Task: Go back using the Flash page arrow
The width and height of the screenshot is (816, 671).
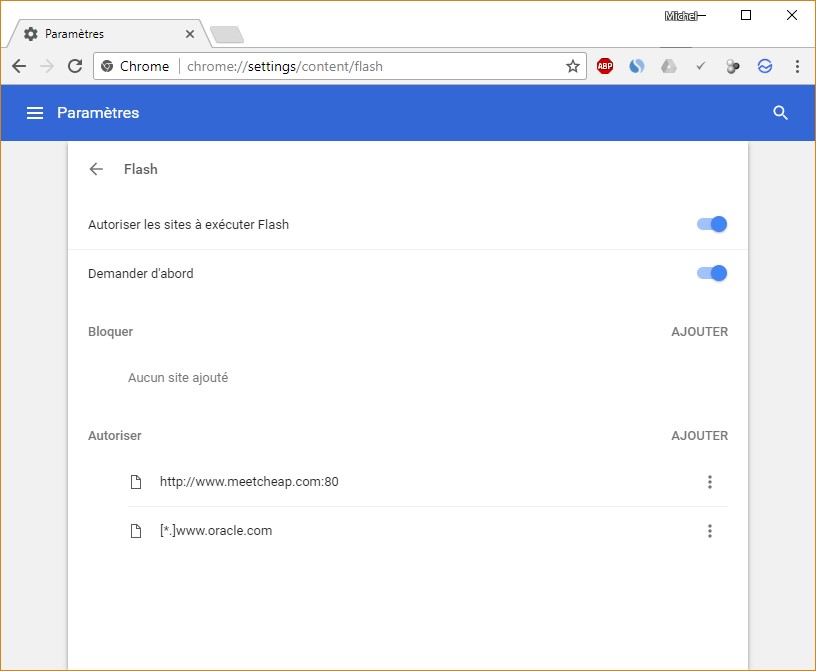Action: click(96, 169)
